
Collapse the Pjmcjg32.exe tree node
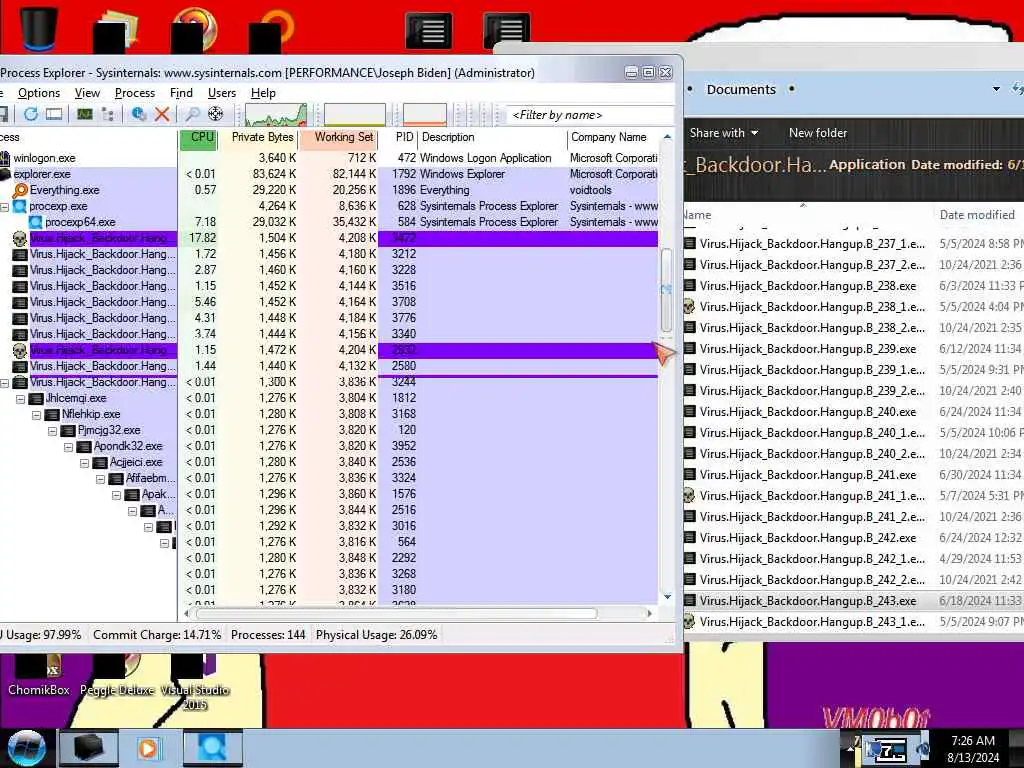(x=52, y=430)
